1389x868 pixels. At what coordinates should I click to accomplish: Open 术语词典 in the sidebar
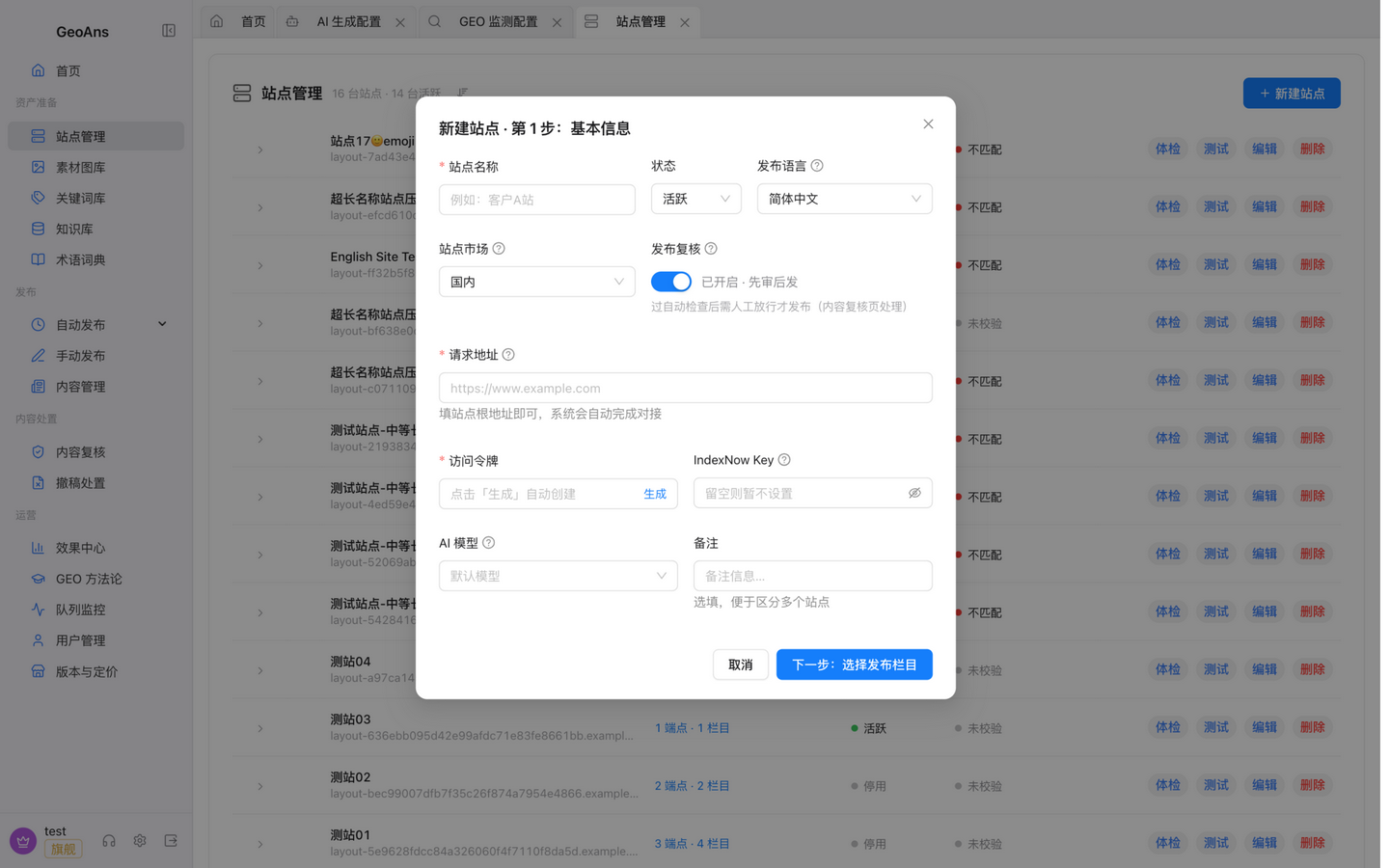pyautogui.click(x=95, y=259)
